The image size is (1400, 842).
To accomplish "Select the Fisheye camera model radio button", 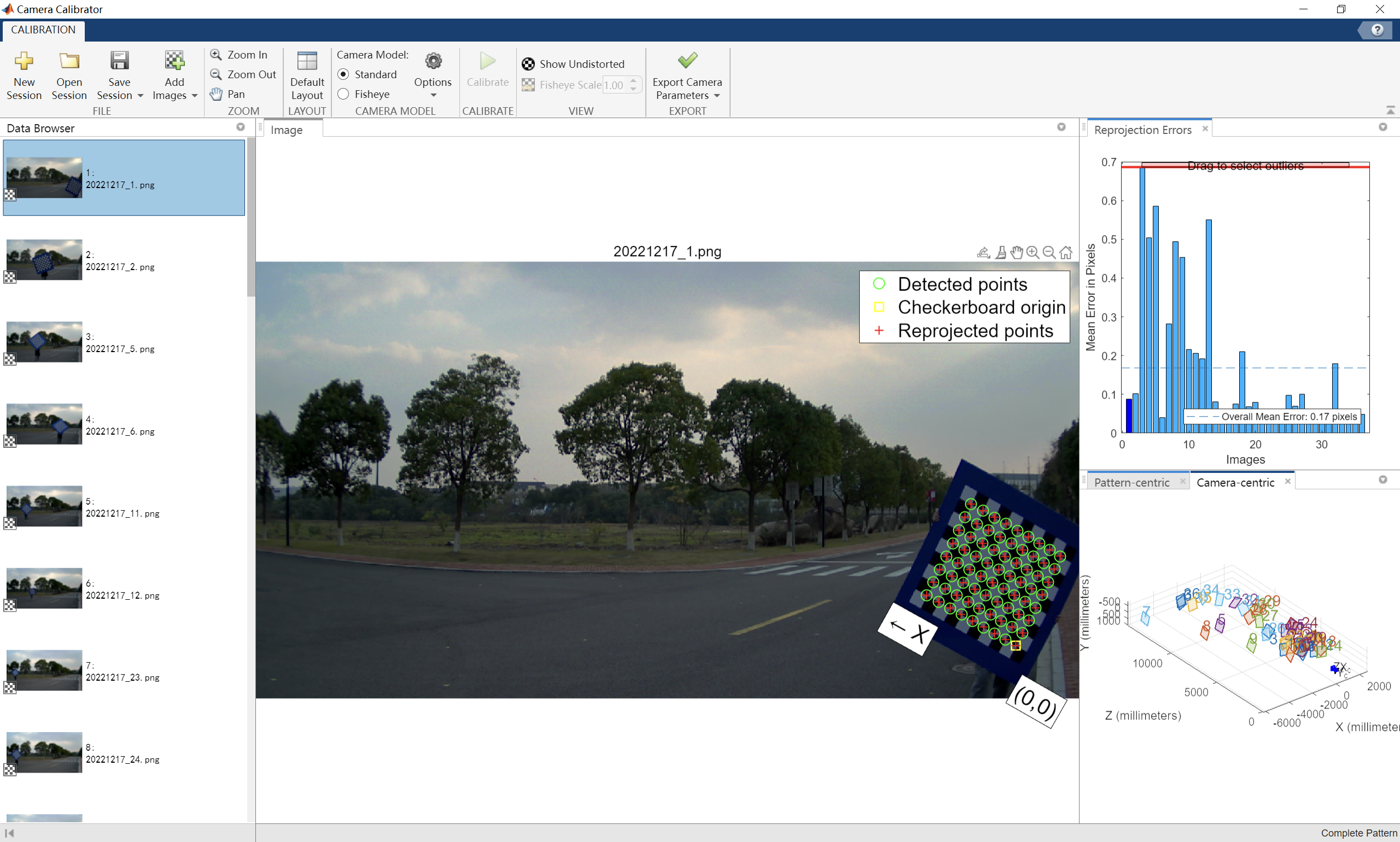I will tap(343, 93).
